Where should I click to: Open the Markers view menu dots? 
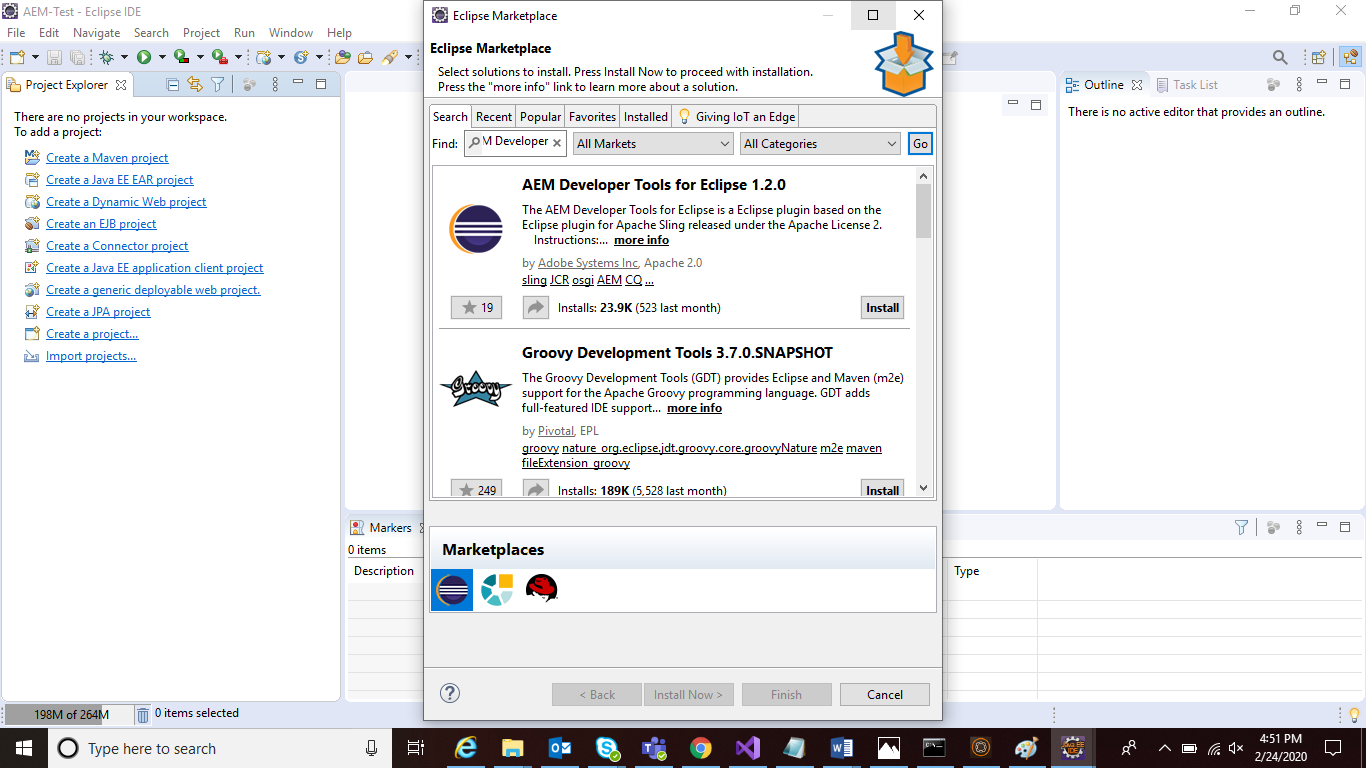pyautogui.click(x=1299, y=527)
